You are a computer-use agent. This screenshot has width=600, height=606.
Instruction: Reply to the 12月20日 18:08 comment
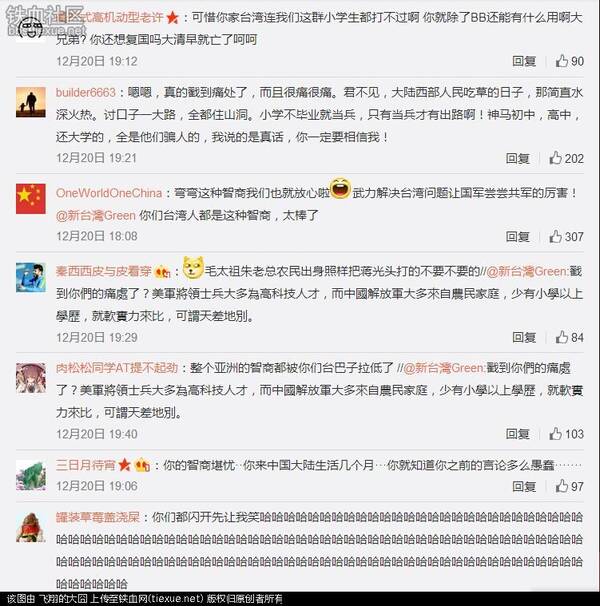(x=517, y=237)
